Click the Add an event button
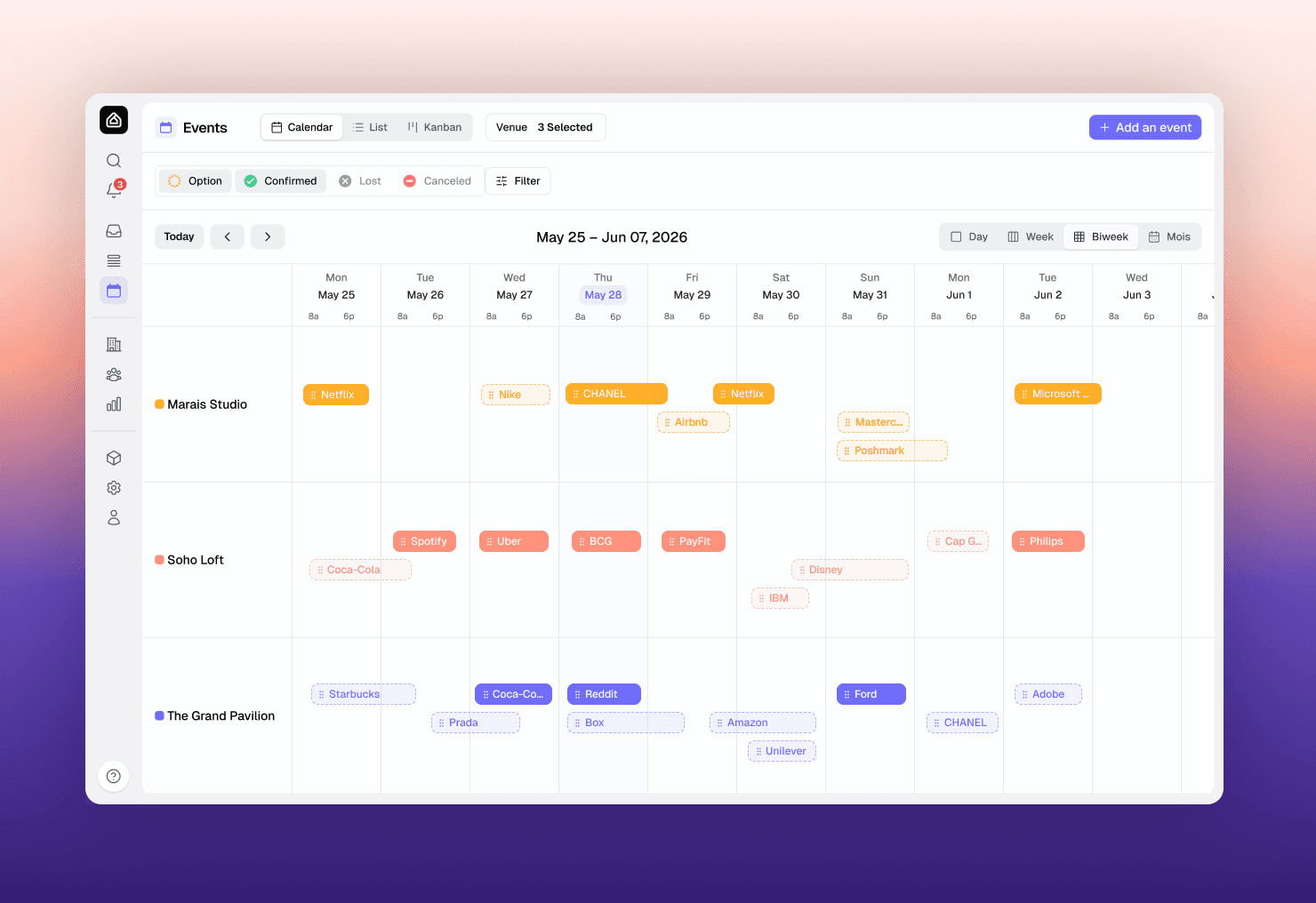The image size is (1316, 903). point(1145,127)
